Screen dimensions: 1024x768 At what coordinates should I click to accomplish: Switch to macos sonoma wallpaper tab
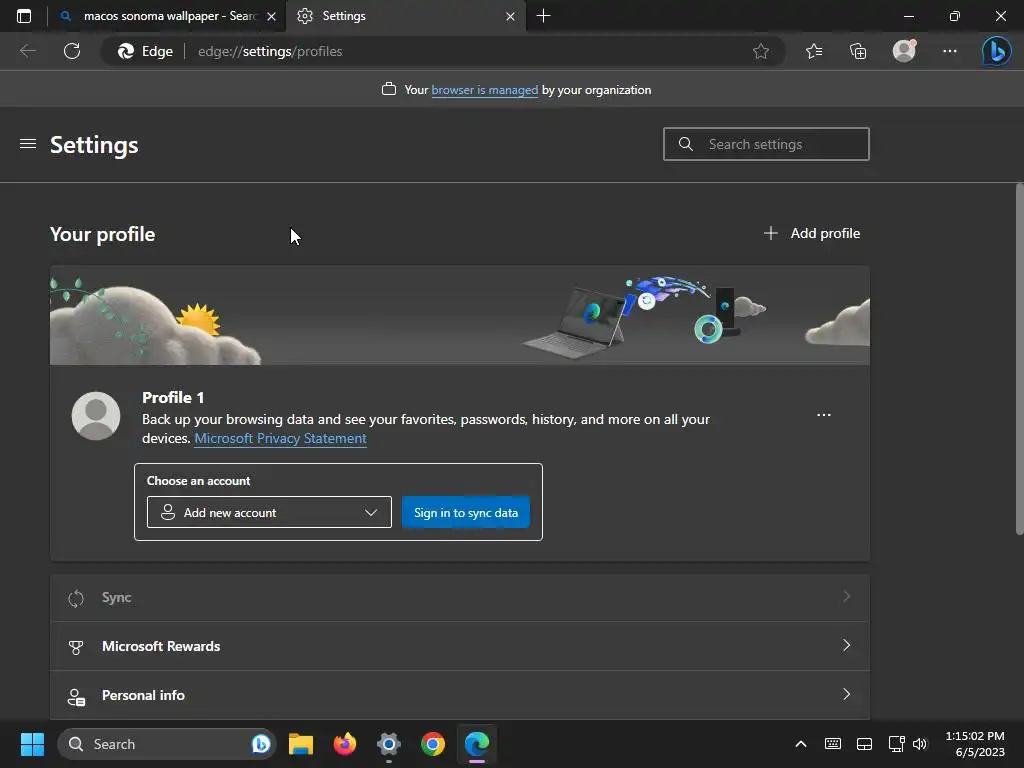167,16
